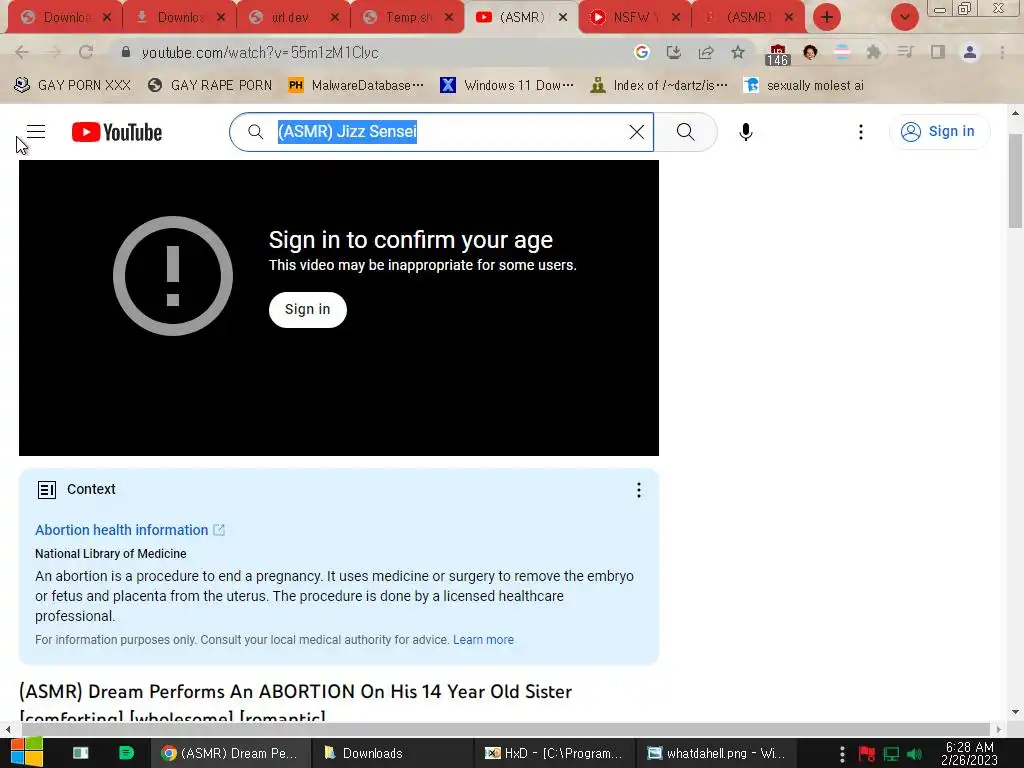Image resolution: width=1024 pixels, height=768 pixels.
Task: Click the scrollbar up arrow
Action: [1015, 112]
